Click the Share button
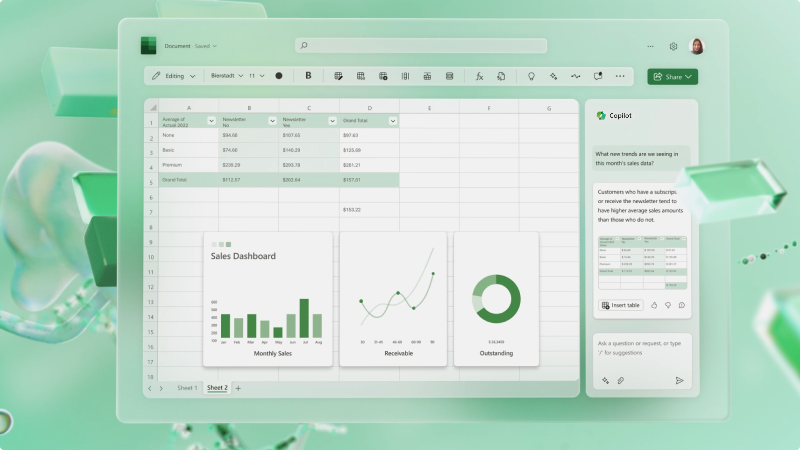This screenshot has width=800, height=450. pyautogui.click(x=671, y=76)
